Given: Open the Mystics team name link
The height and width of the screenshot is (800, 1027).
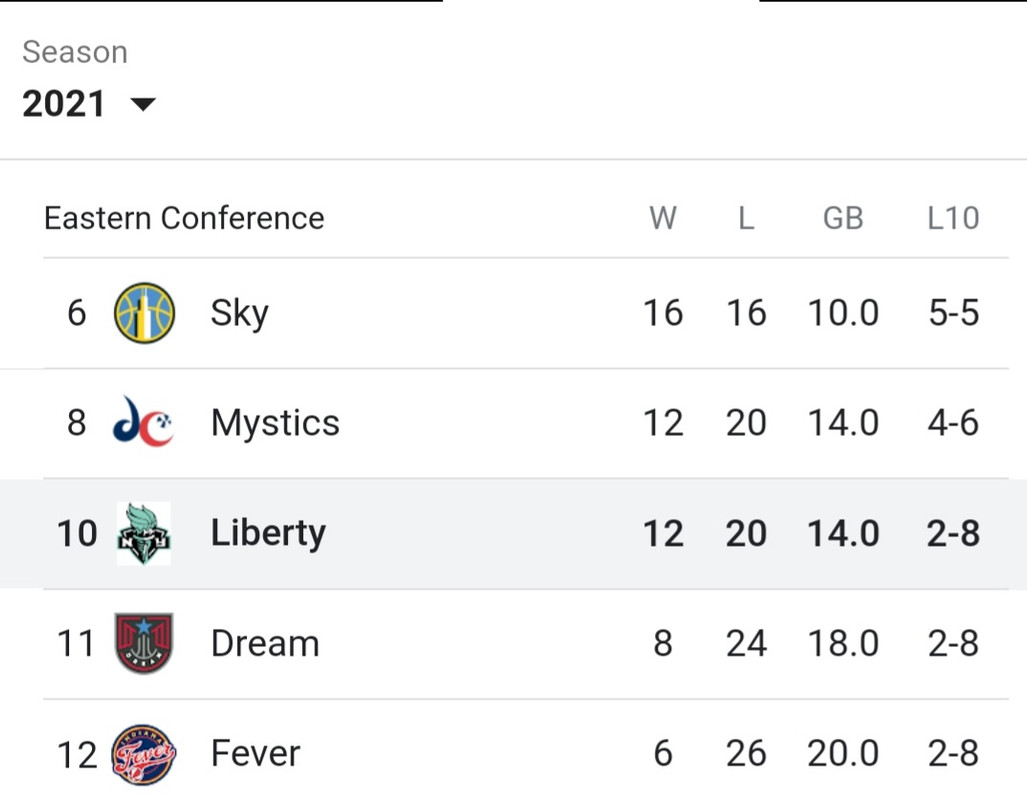Looking at the screenshot, I should [x=275, y=423].
